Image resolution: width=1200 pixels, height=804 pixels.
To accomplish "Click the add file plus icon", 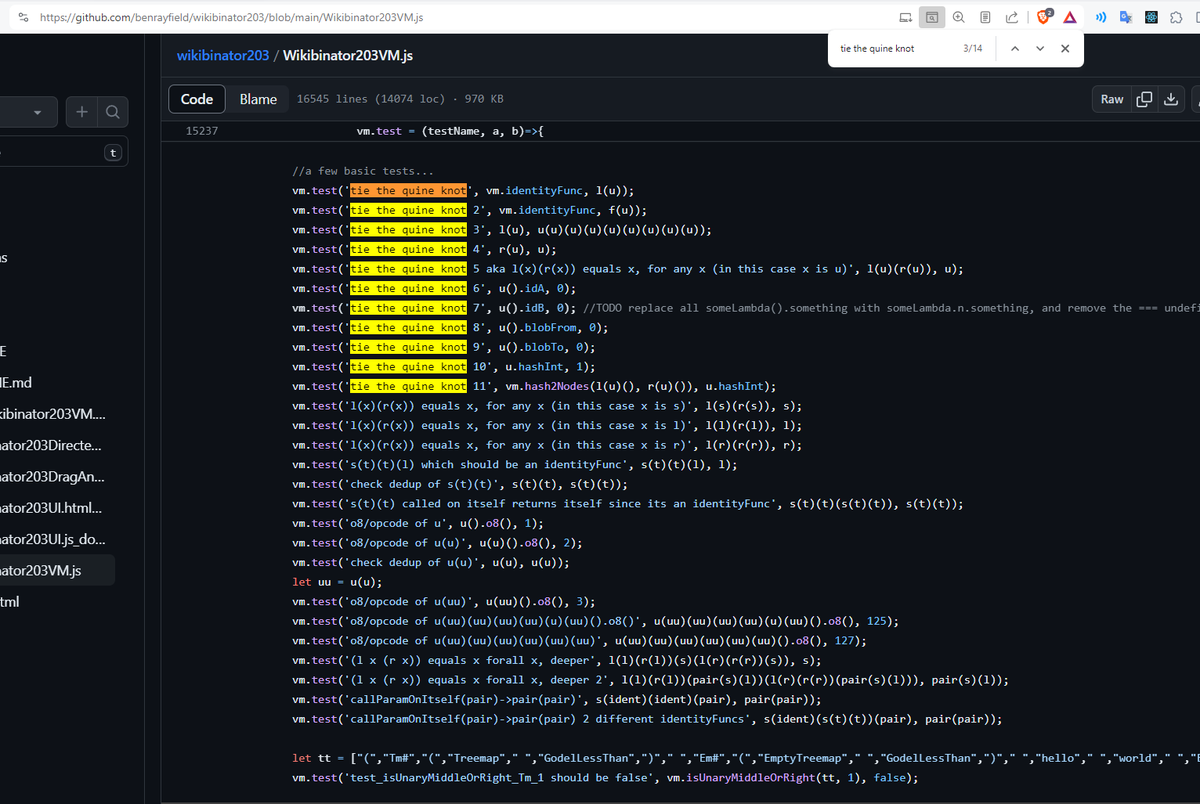I will point(82,112).
